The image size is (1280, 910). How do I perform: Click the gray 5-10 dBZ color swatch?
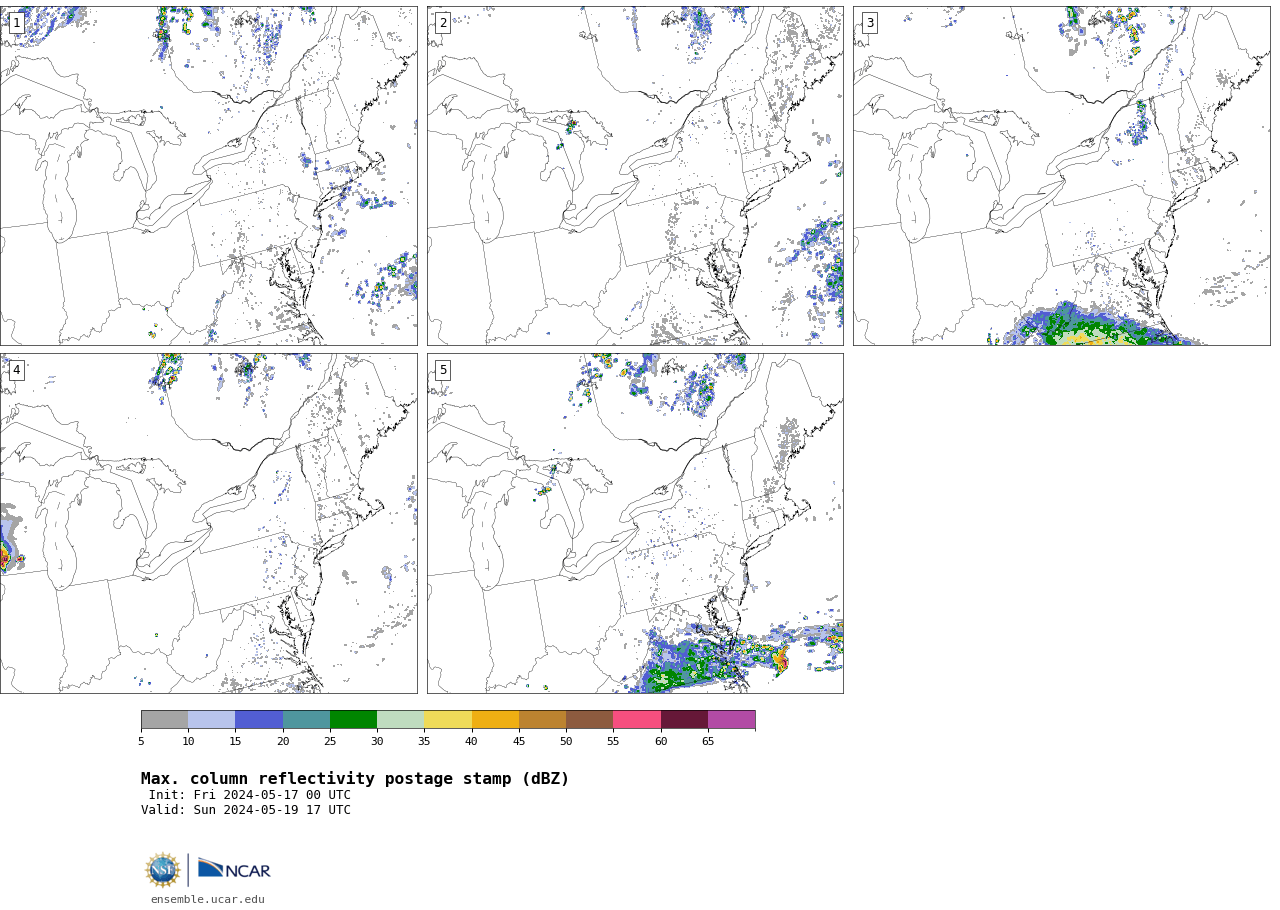(x=164, y=720)
